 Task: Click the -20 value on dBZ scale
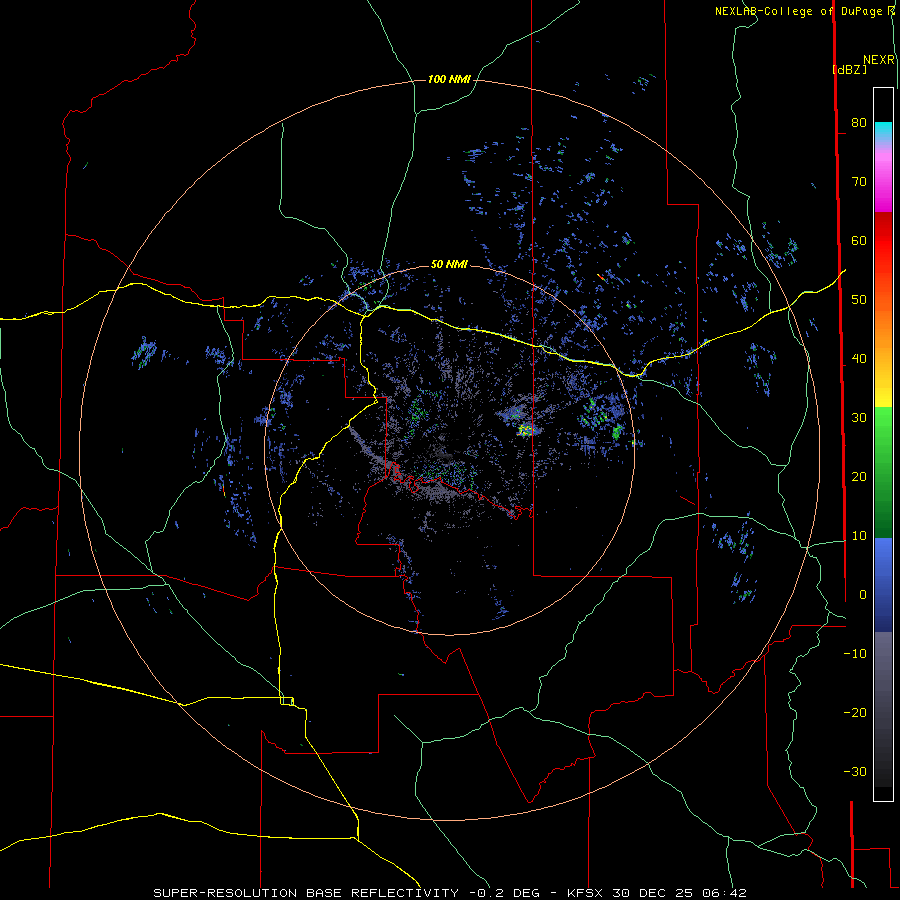click(855, 713)
